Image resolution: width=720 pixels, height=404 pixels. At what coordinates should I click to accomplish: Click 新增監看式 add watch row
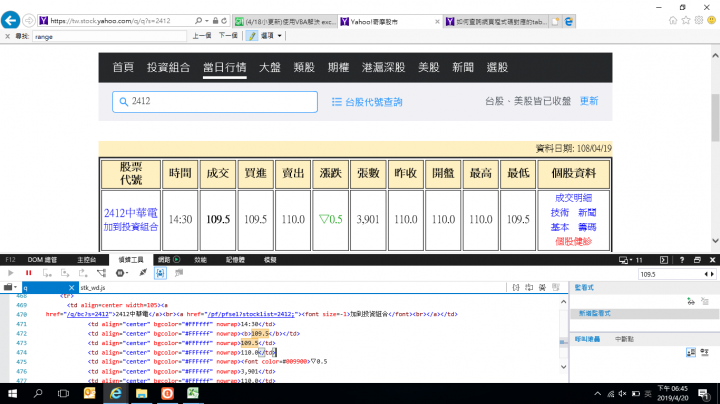pyautogui.click(x=644, y=314)
